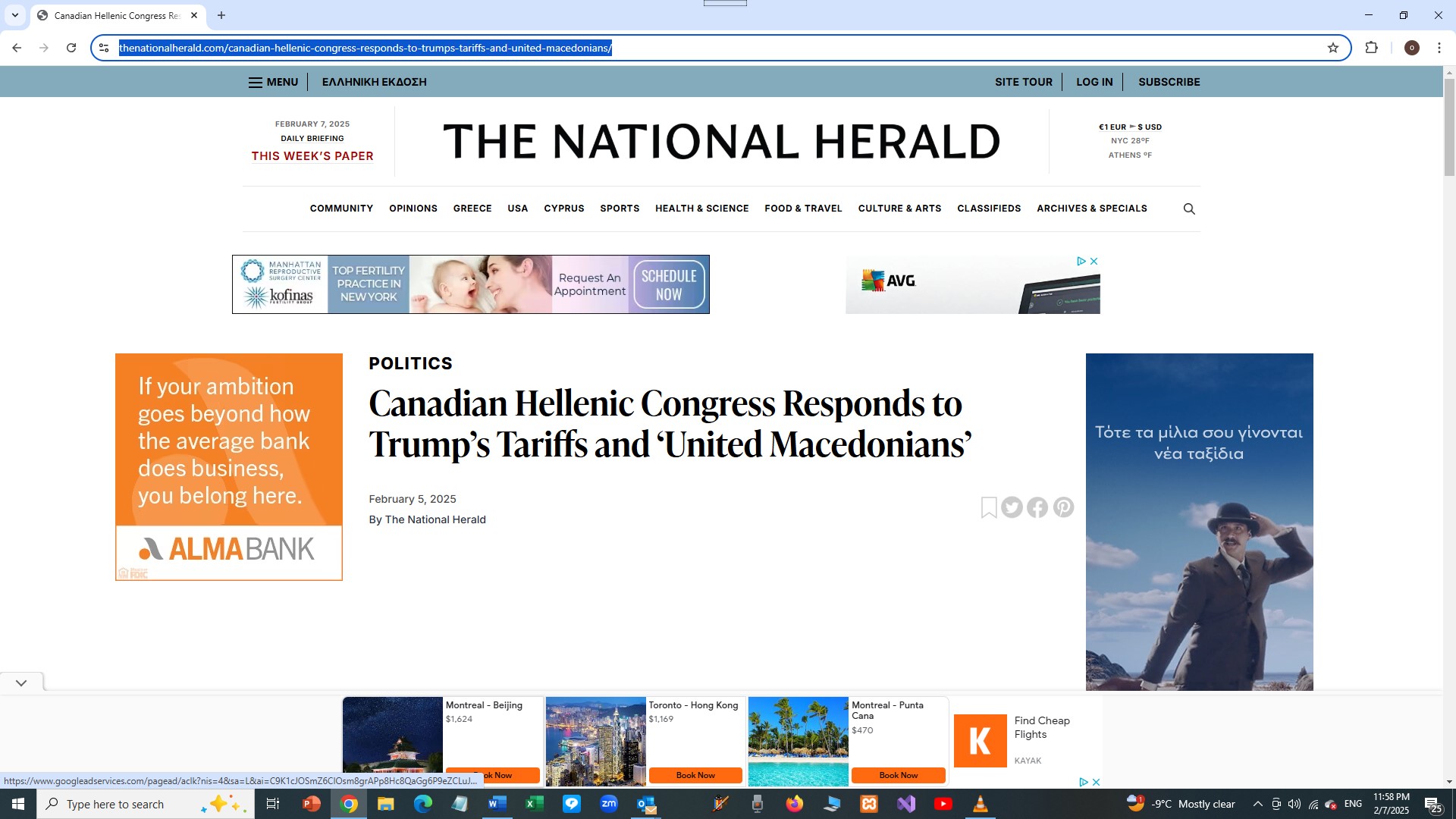Go back to the previous page
Image resolution: width=1456 pixels, height=819 pixels.
click(17, 48)
